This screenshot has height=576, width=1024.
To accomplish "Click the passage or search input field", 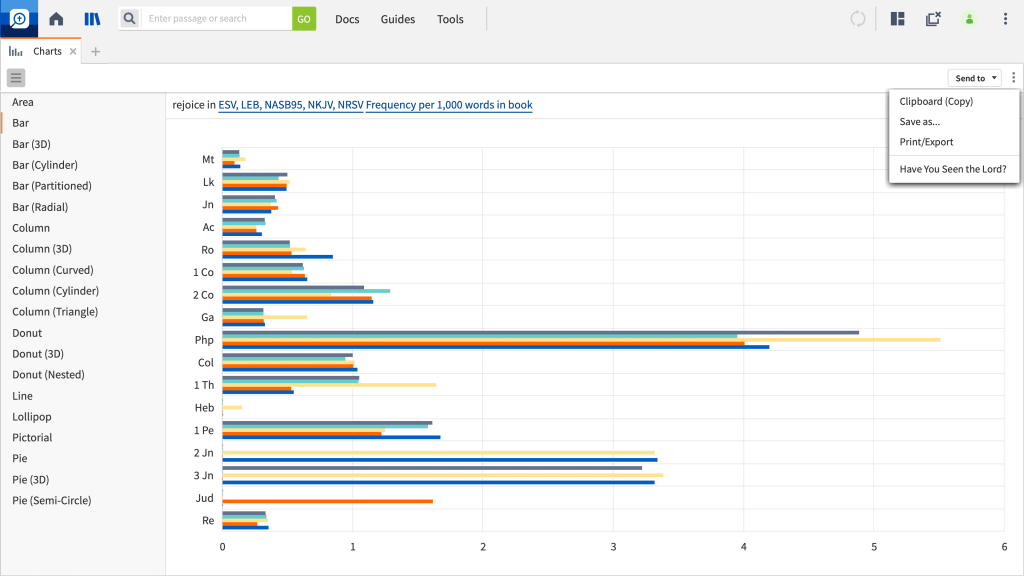I will [x=217, y=19].
